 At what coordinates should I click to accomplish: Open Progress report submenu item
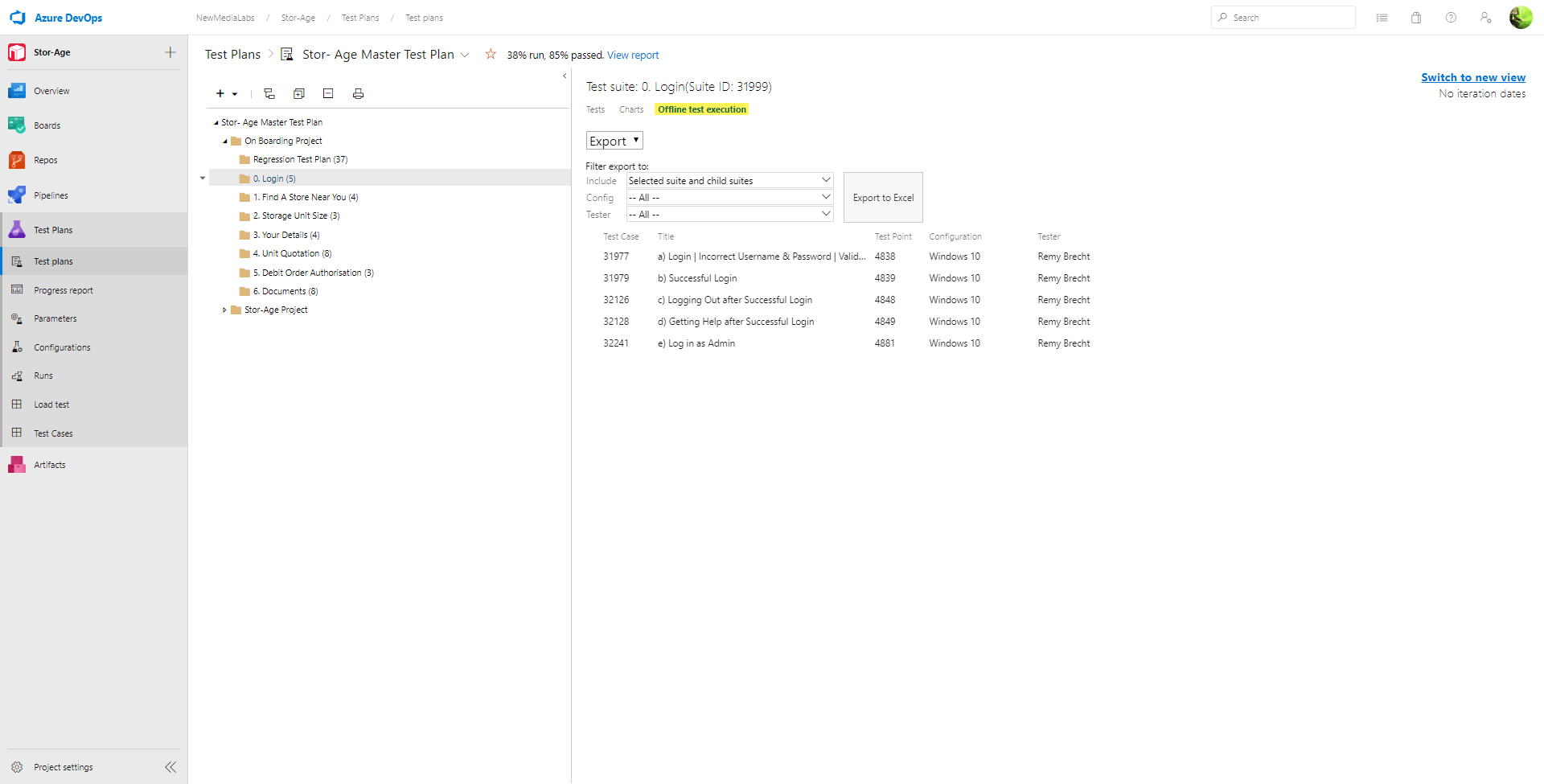(93, 290)
